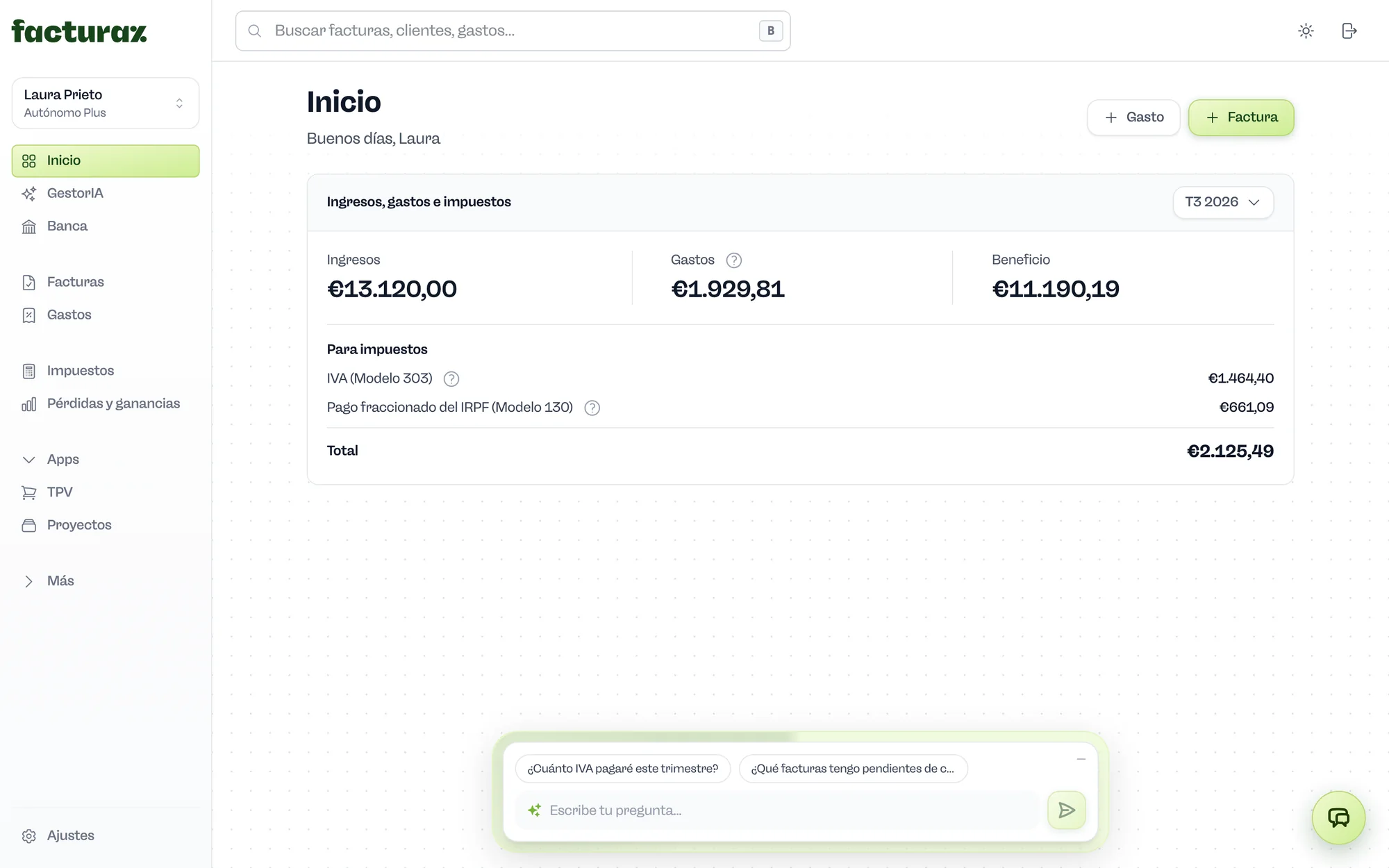Click the logout icon in the header

tap(1349, 31)
